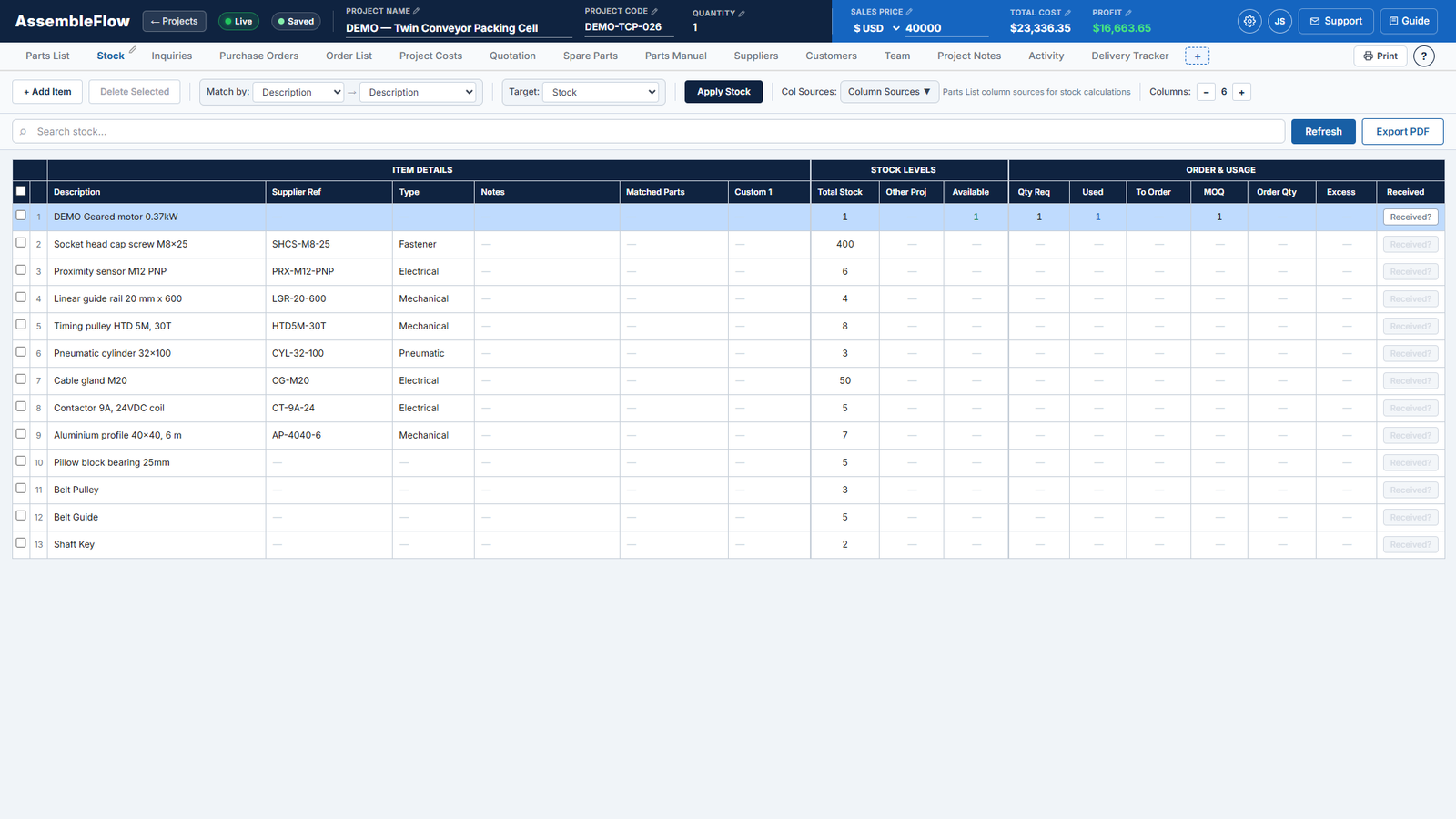The width and height of the screenshot is (1456, 819).
Task: Switch to the Inquiries tab
Action: 172,56
